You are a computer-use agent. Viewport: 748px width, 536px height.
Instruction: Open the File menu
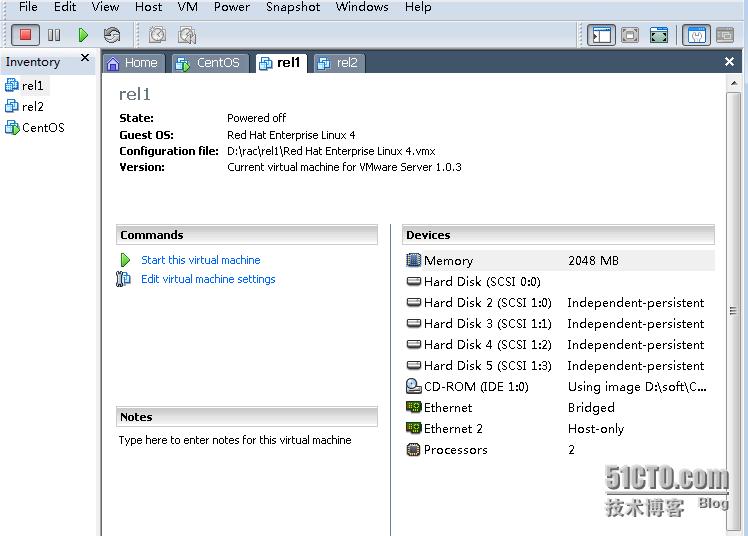point(28,7)
